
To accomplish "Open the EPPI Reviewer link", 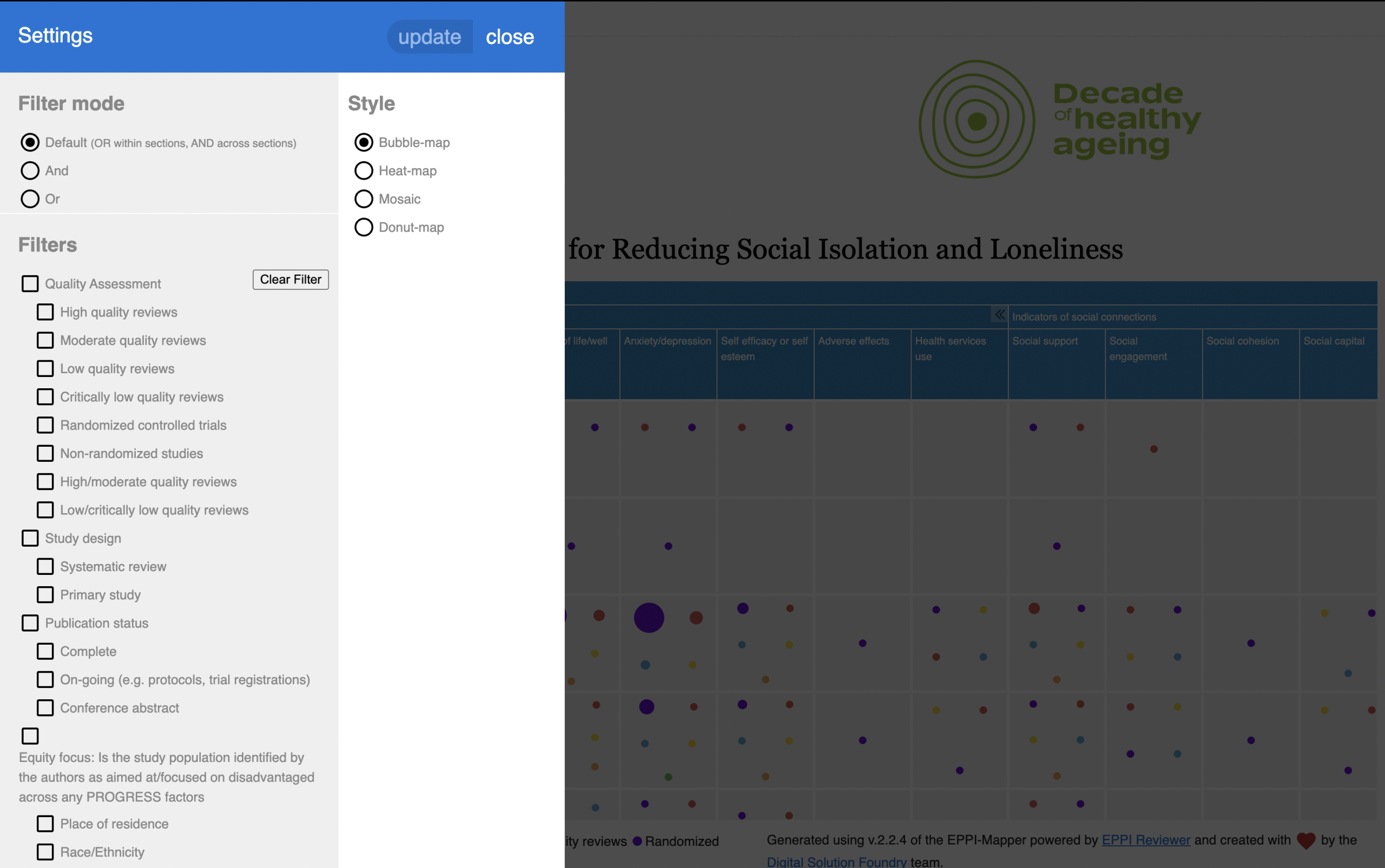I will click(x=1145, y=840).
